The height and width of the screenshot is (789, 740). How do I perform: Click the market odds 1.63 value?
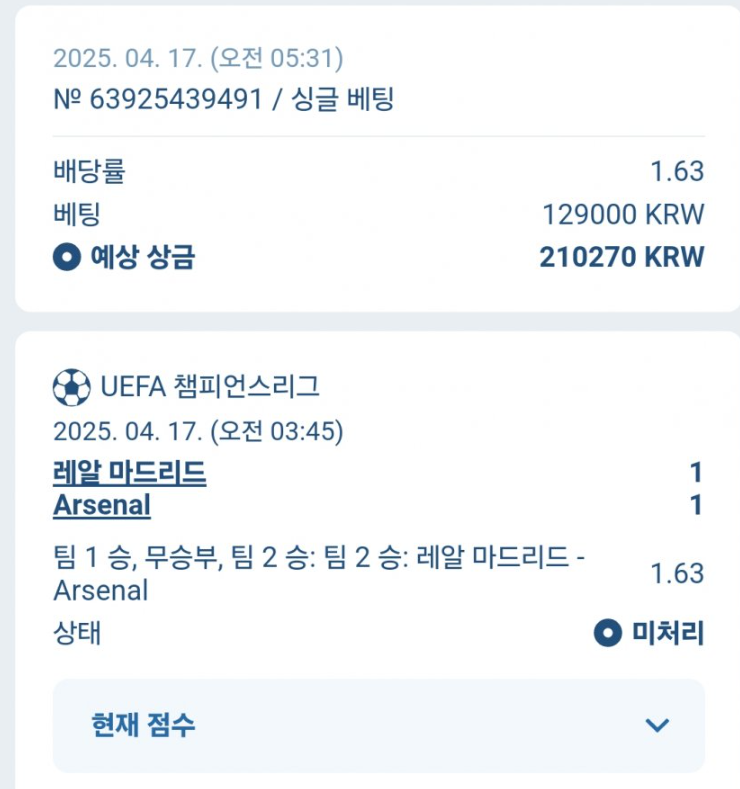(677, 574)
